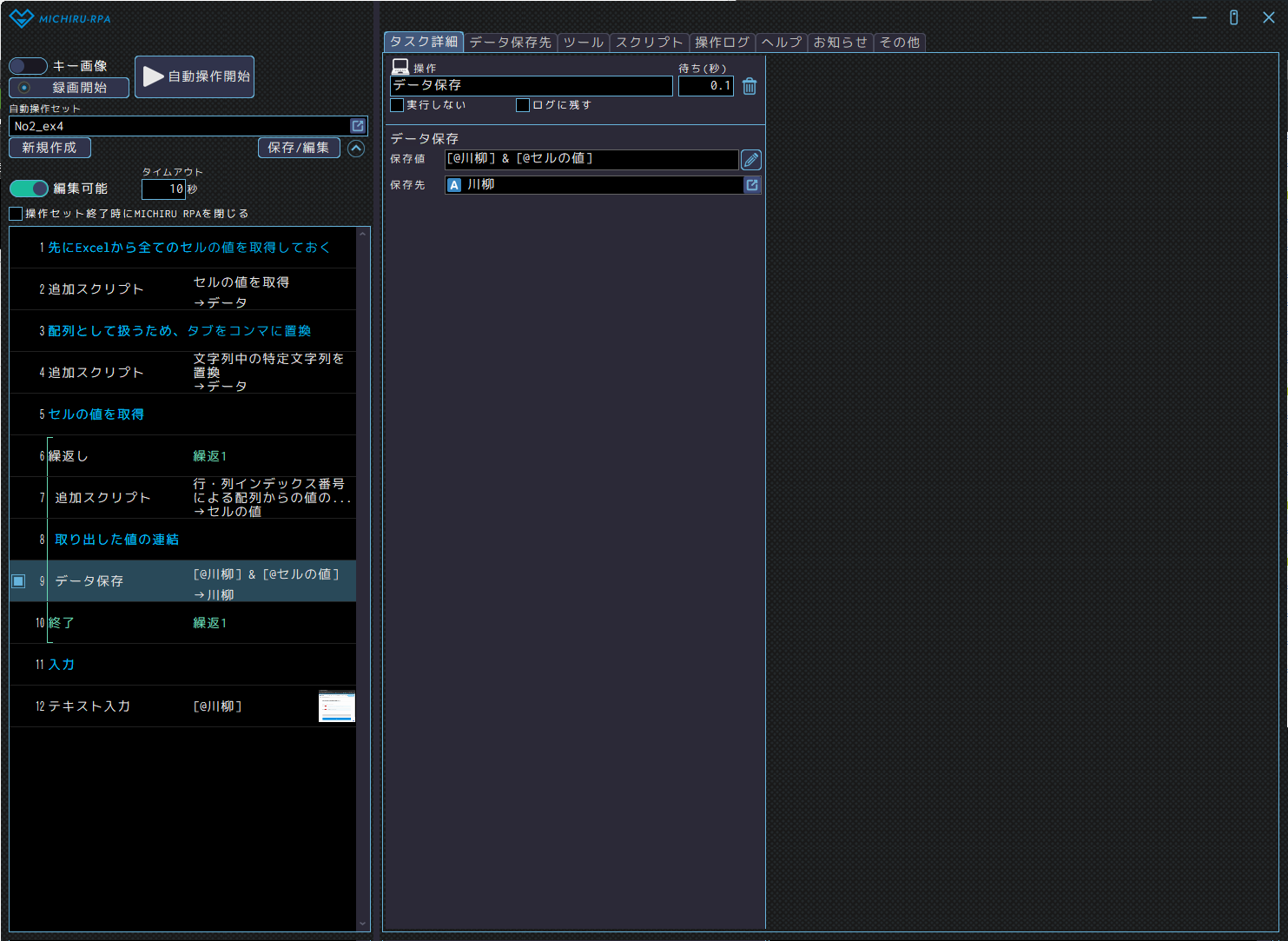
Task: Click the step 12 screenshot thumbnail
Action: (337, 706)
